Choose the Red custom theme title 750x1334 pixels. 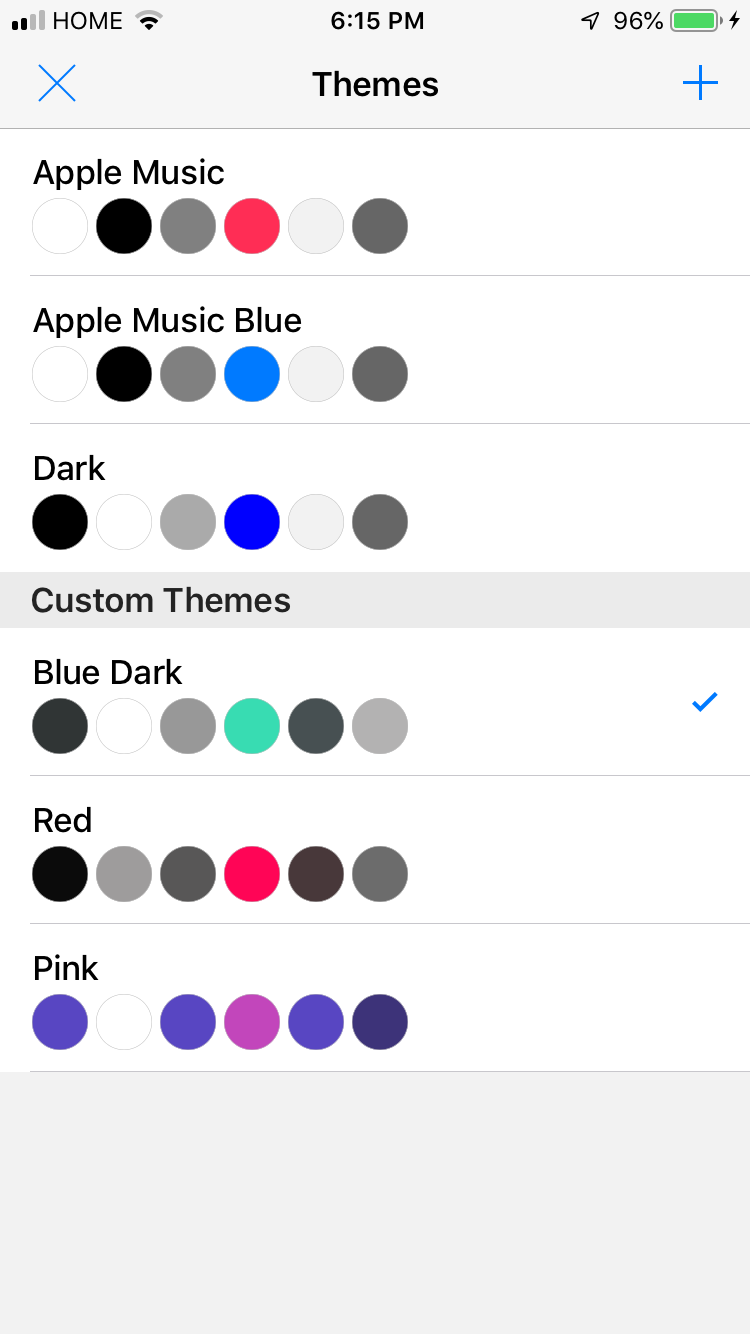click(62, 821)
